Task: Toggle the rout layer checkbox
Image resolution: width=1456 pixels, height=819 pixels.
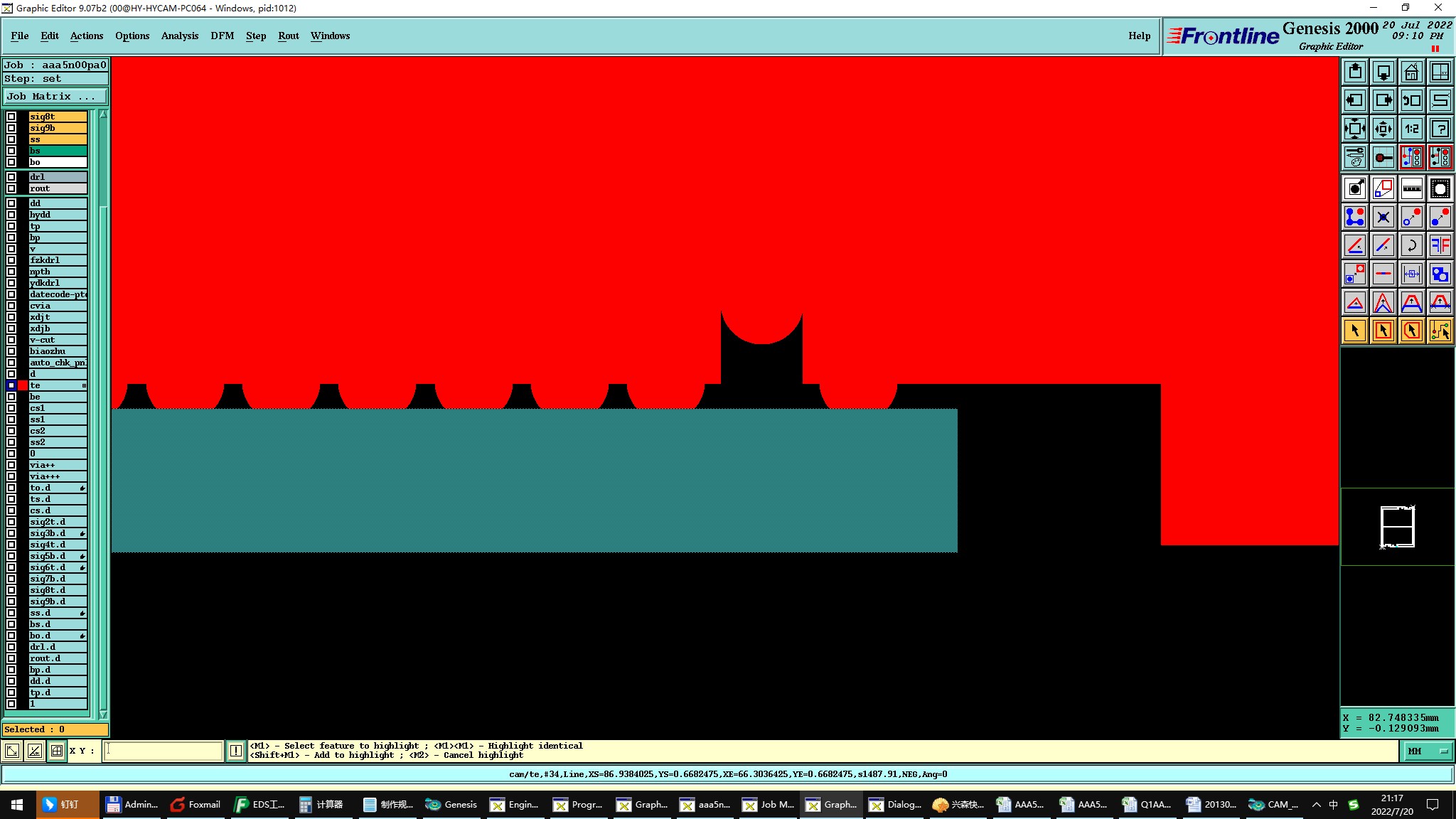Action: coord(11,188)
